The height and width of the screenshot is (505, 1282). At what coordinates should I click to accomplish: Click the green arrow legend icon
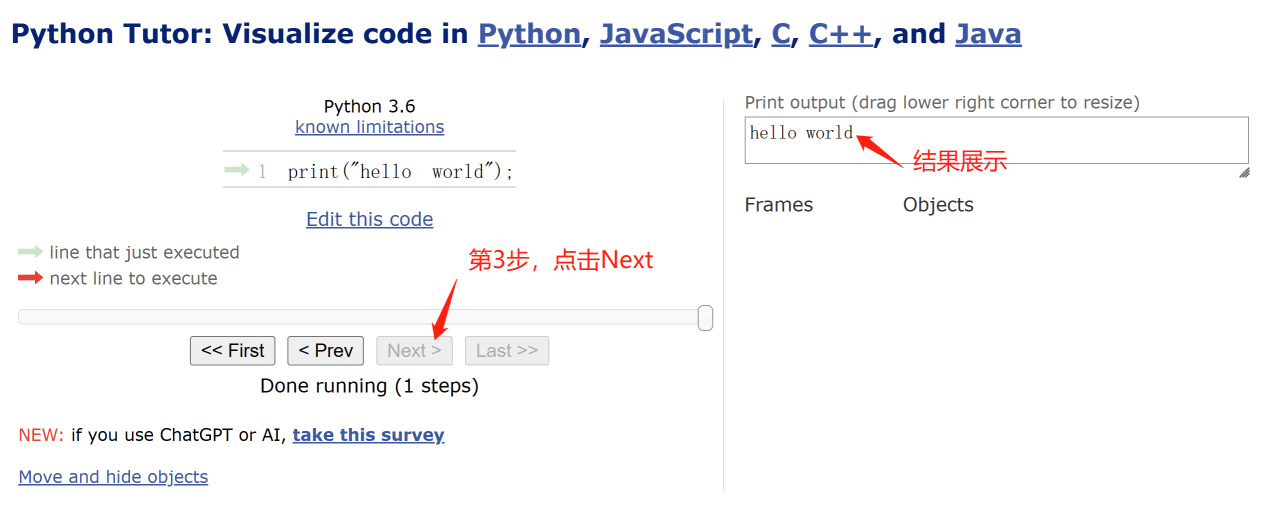pos(31,252)
